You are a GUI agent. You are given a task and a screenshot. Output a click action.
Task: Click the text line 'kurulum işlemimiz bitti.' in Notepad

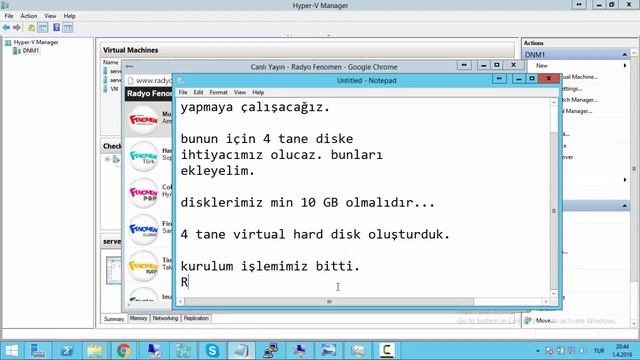(x=270, y=266)
